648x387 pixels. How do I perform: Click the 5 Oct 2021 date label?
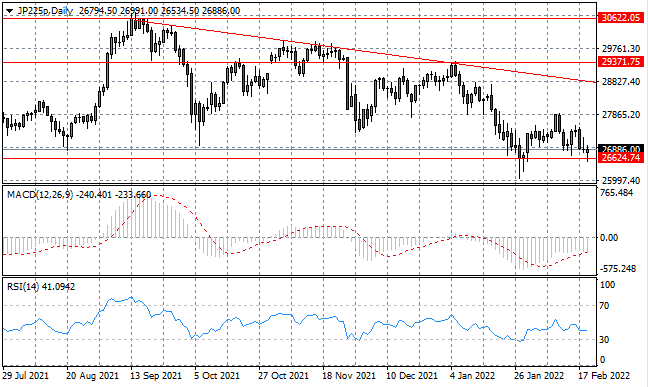coord(216,375)
